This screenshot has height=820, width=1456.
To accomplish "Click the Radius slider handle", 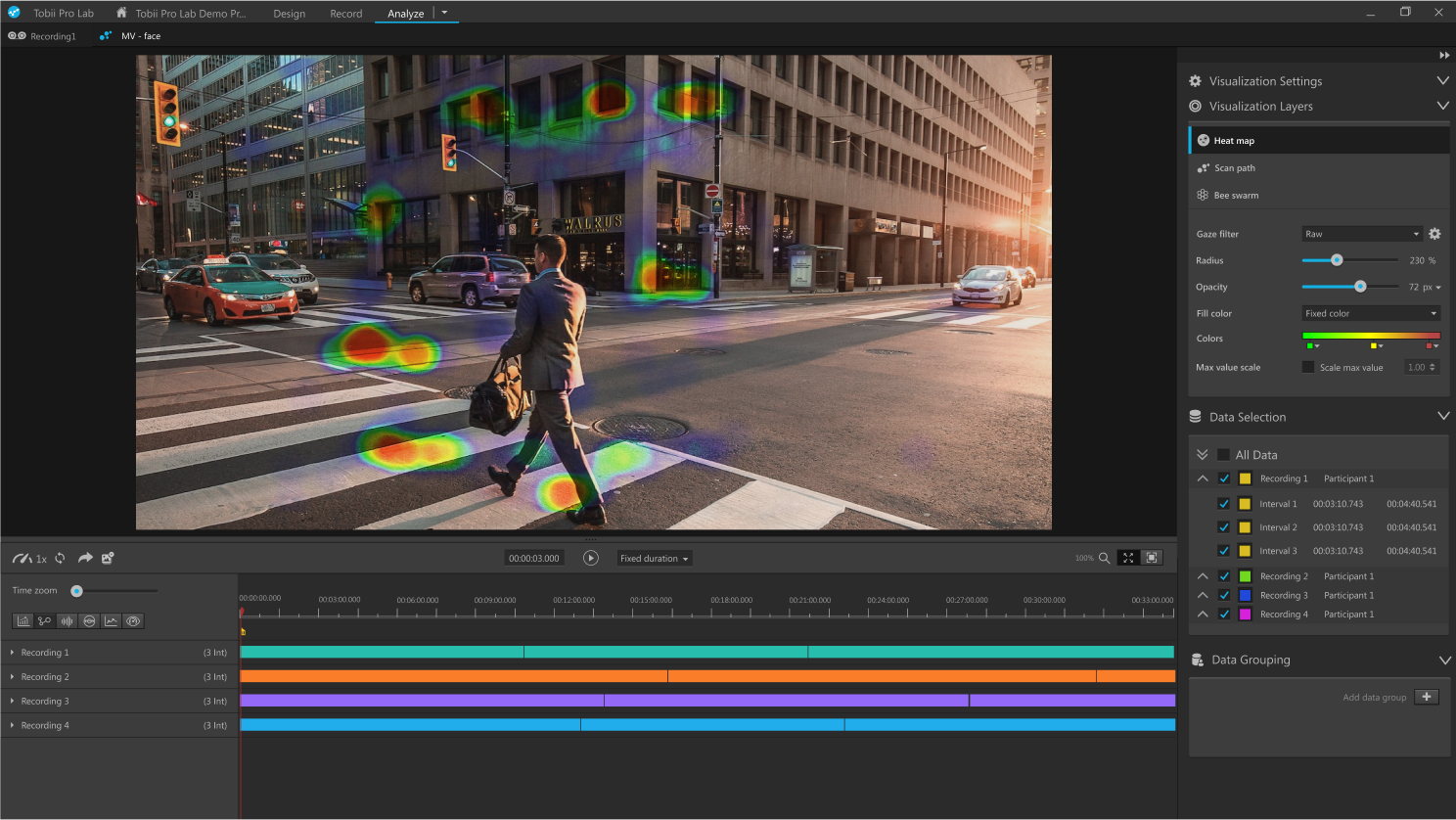I will (x=1337, y=260).
